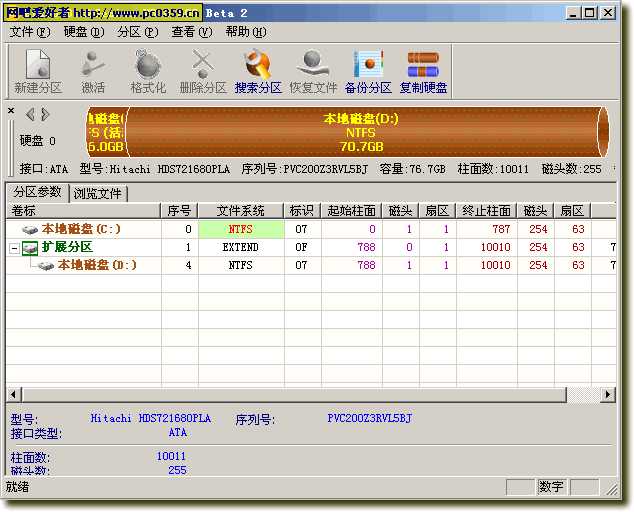634x512 pixels.
Task: Open the 查看(V) menu
Action: pos(192,32)
